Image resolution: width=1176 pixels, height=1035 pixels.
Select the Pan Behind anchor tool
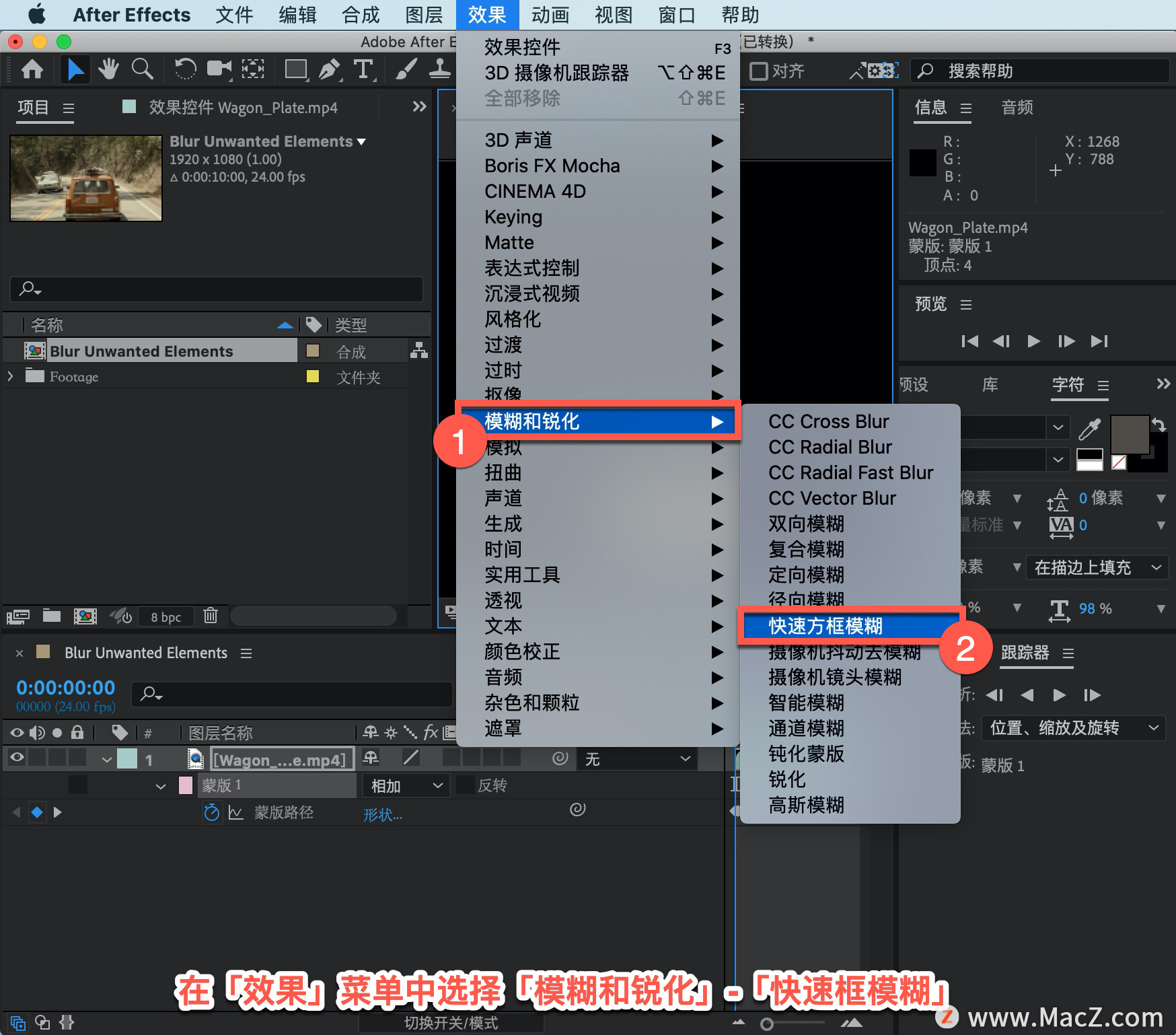tap(253, 69)
